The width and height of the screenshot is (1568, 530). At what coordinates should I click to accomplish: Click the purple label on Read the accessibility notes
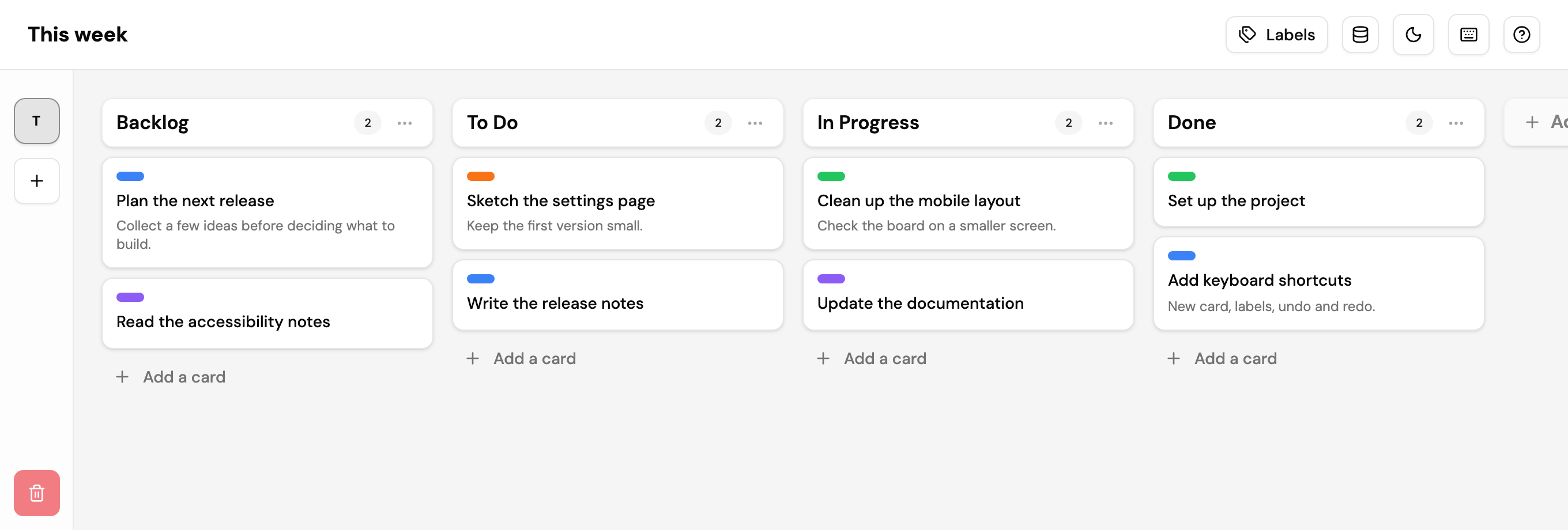(x=130, y=298)
